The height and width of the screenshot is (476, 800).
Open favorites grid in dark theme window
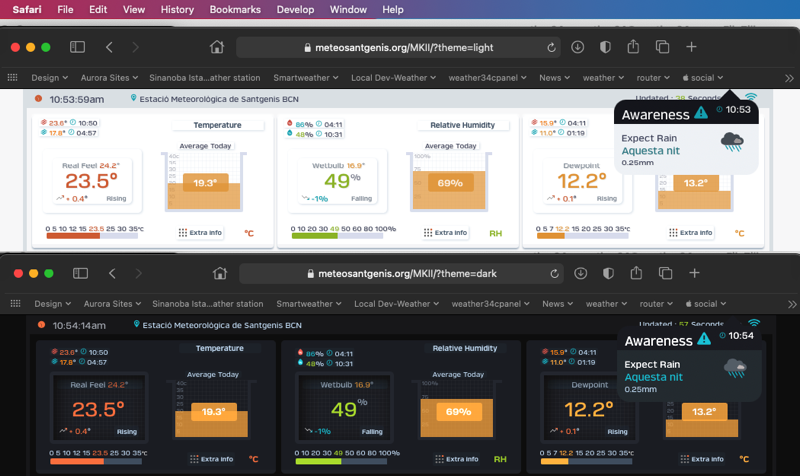pyautogui.click(x=15, y=304)
